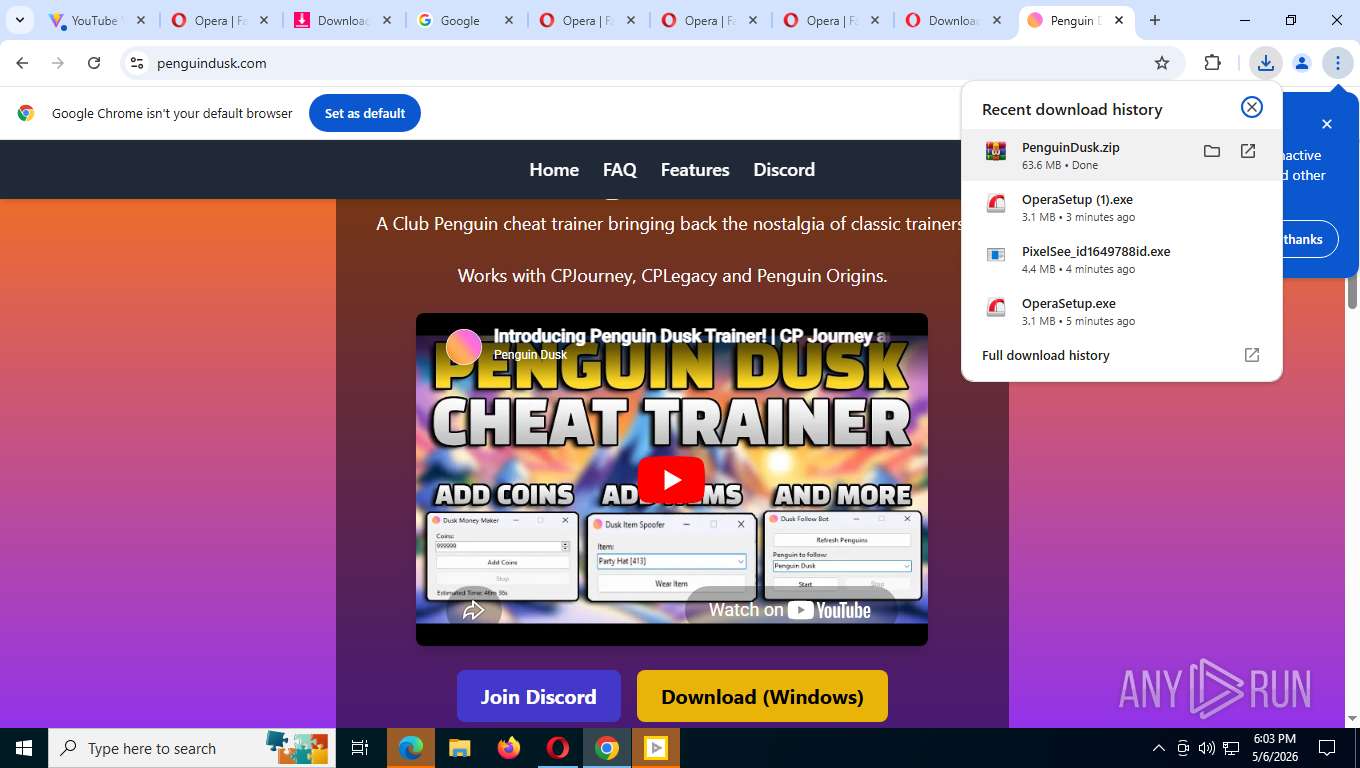Launch Firefox from taskbar
Screen dimensions: 1360x768
click(509, 748)
